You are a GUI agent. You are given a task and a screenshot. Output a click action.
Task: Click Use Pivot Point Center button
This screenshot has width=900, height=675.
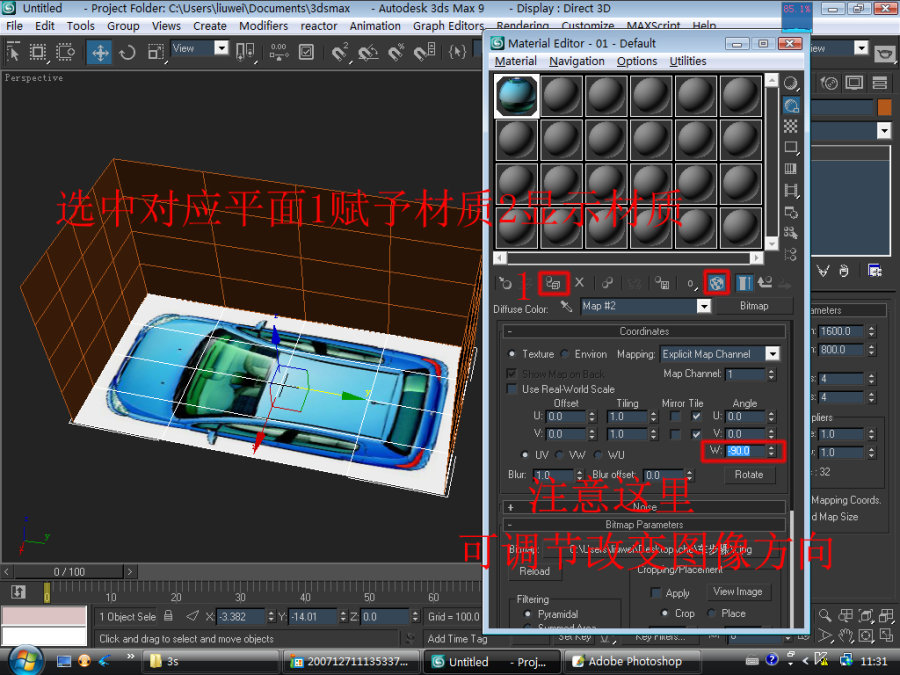coord(246,52)
